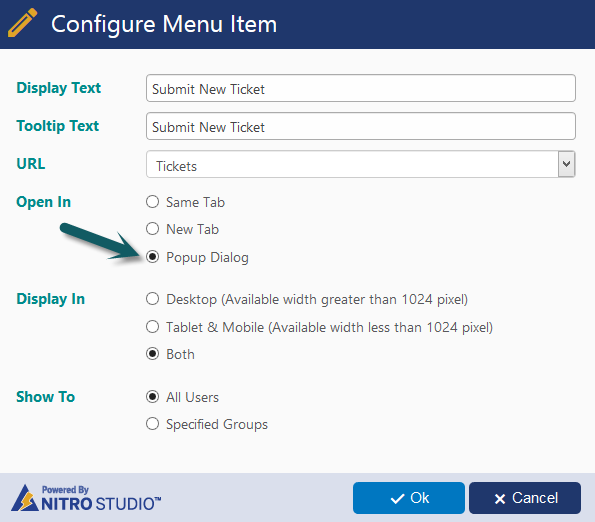Select the Both radio button
The height and width of the screenshot is (522, 595).
(x=153, y=354)
